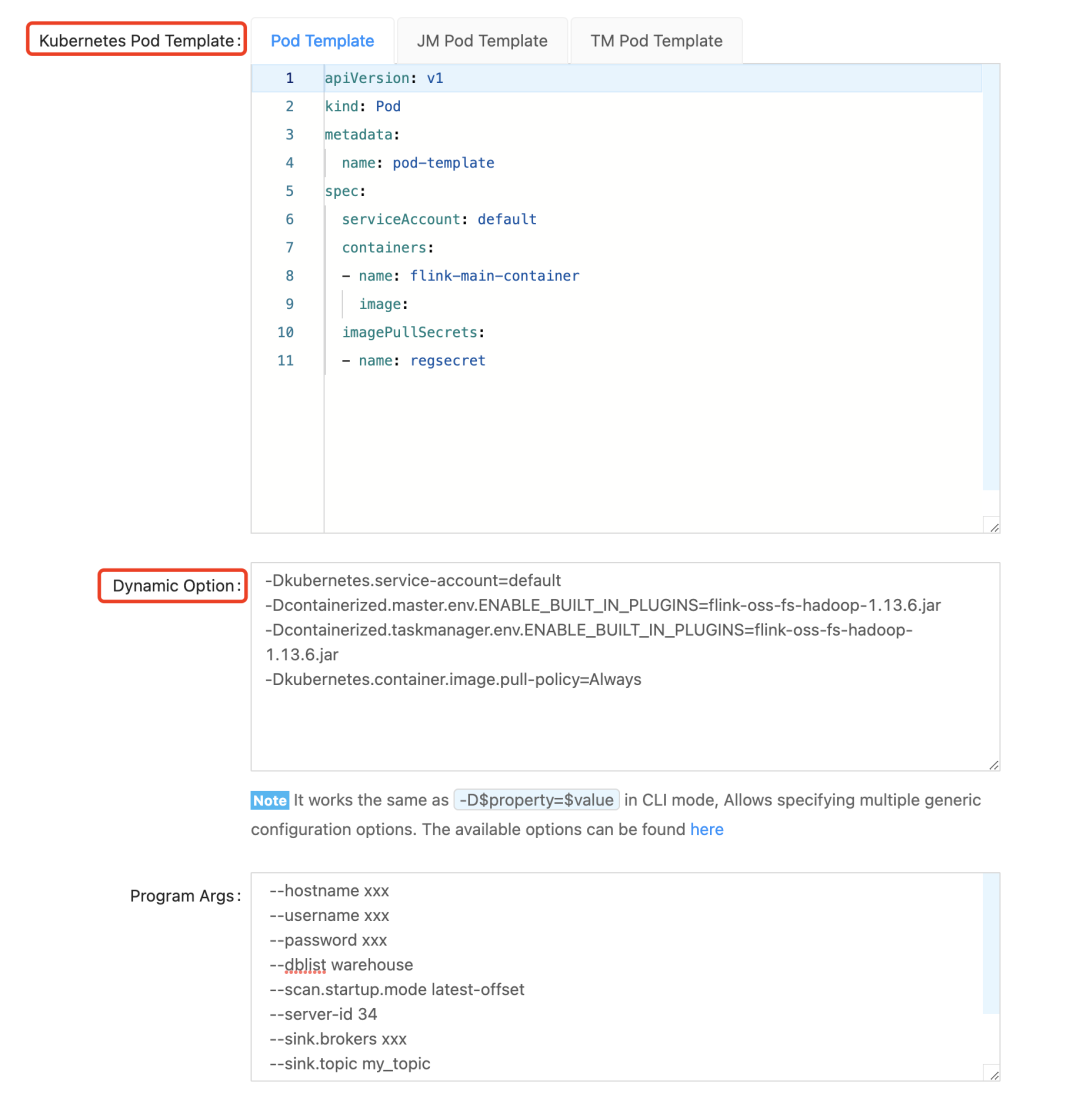
Task: Click line number 11 in the gutter
Action: [285, 360]
